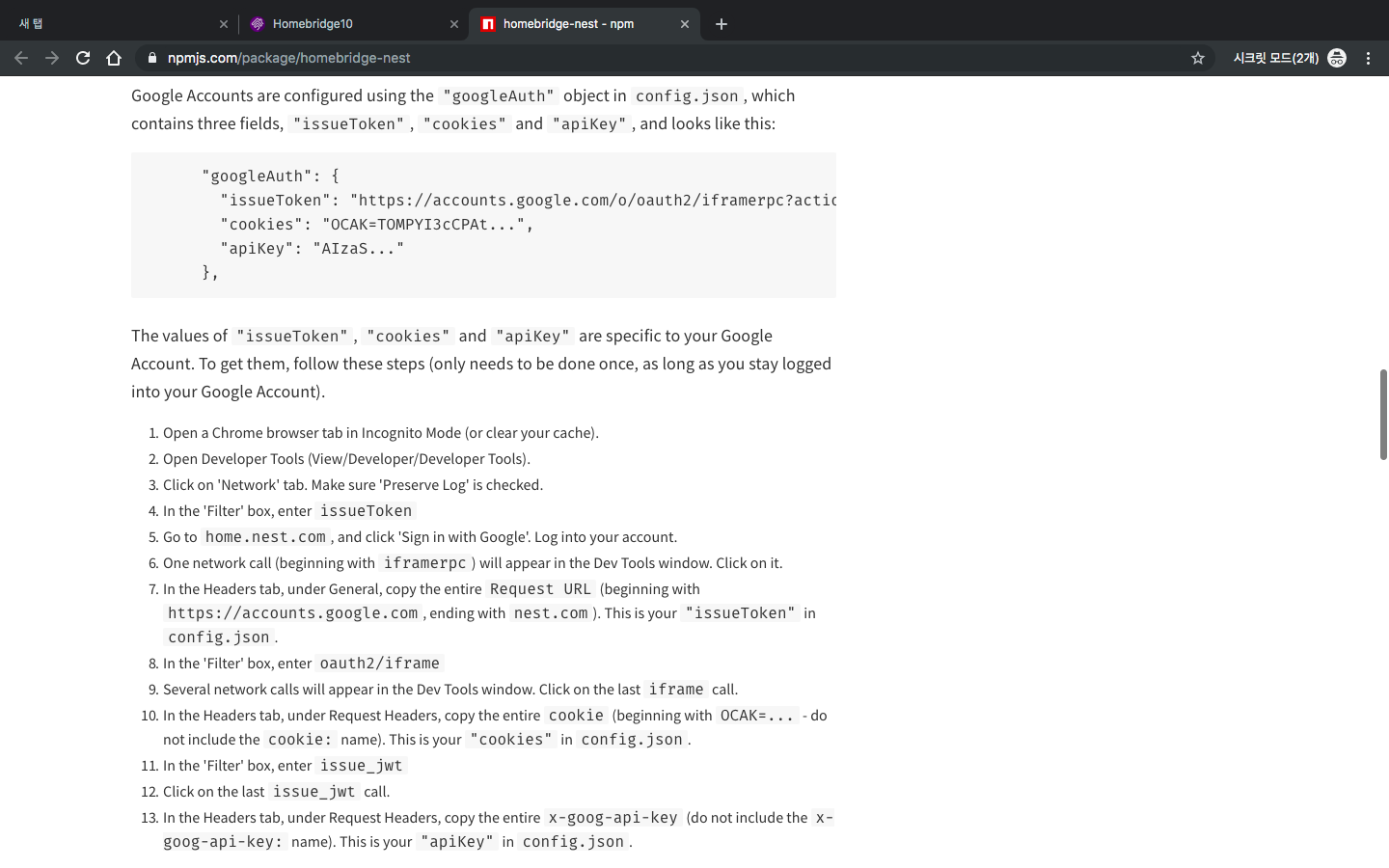Click oauth2/iframe code in step 8
Screen dimensions: 1389x868
379,664
